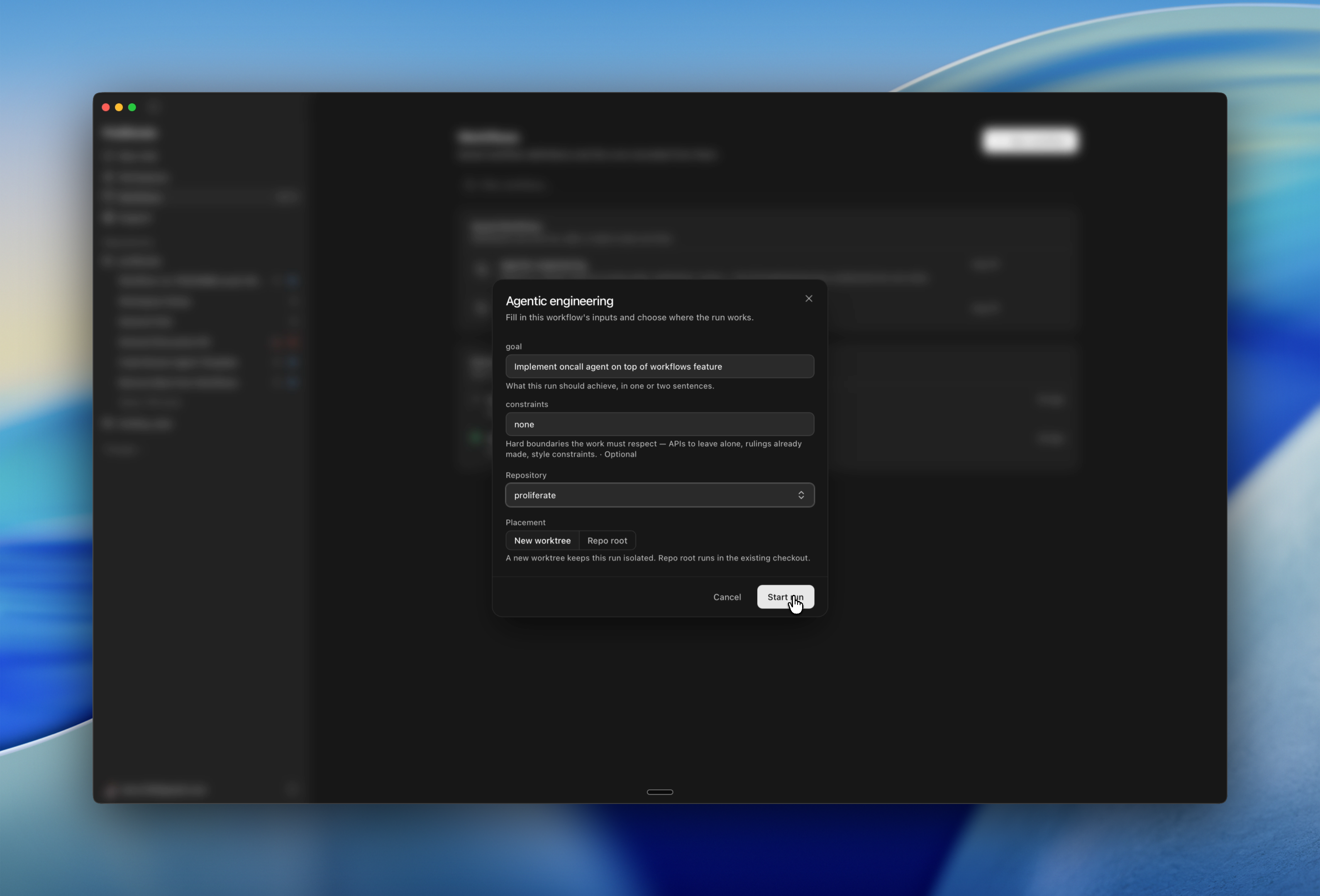This screenshot has height=896, width=1320.
Task: Click the Hard boundaries helper text
Action: [x=654, y=448]
